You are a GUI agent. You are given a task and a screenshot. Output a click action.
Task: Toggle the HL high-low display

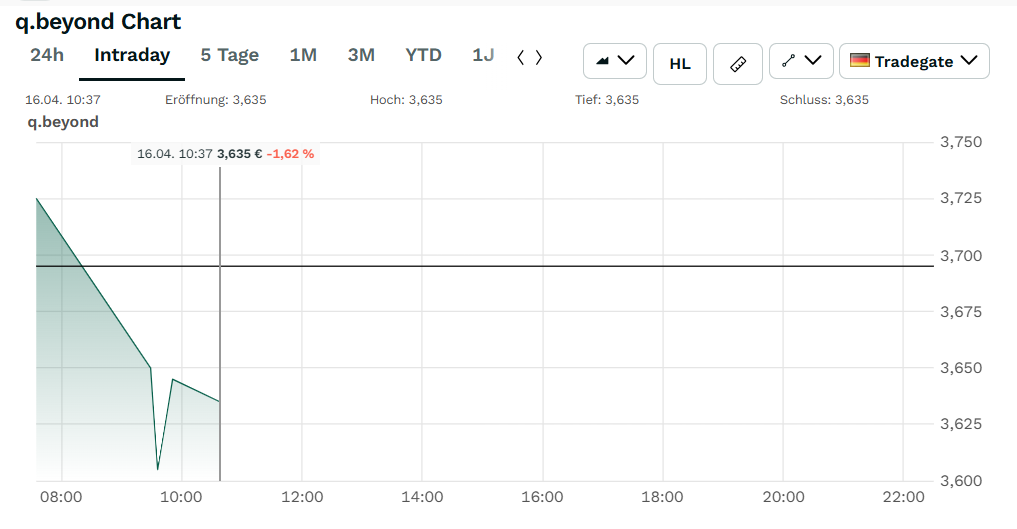[x=679, y=63]
